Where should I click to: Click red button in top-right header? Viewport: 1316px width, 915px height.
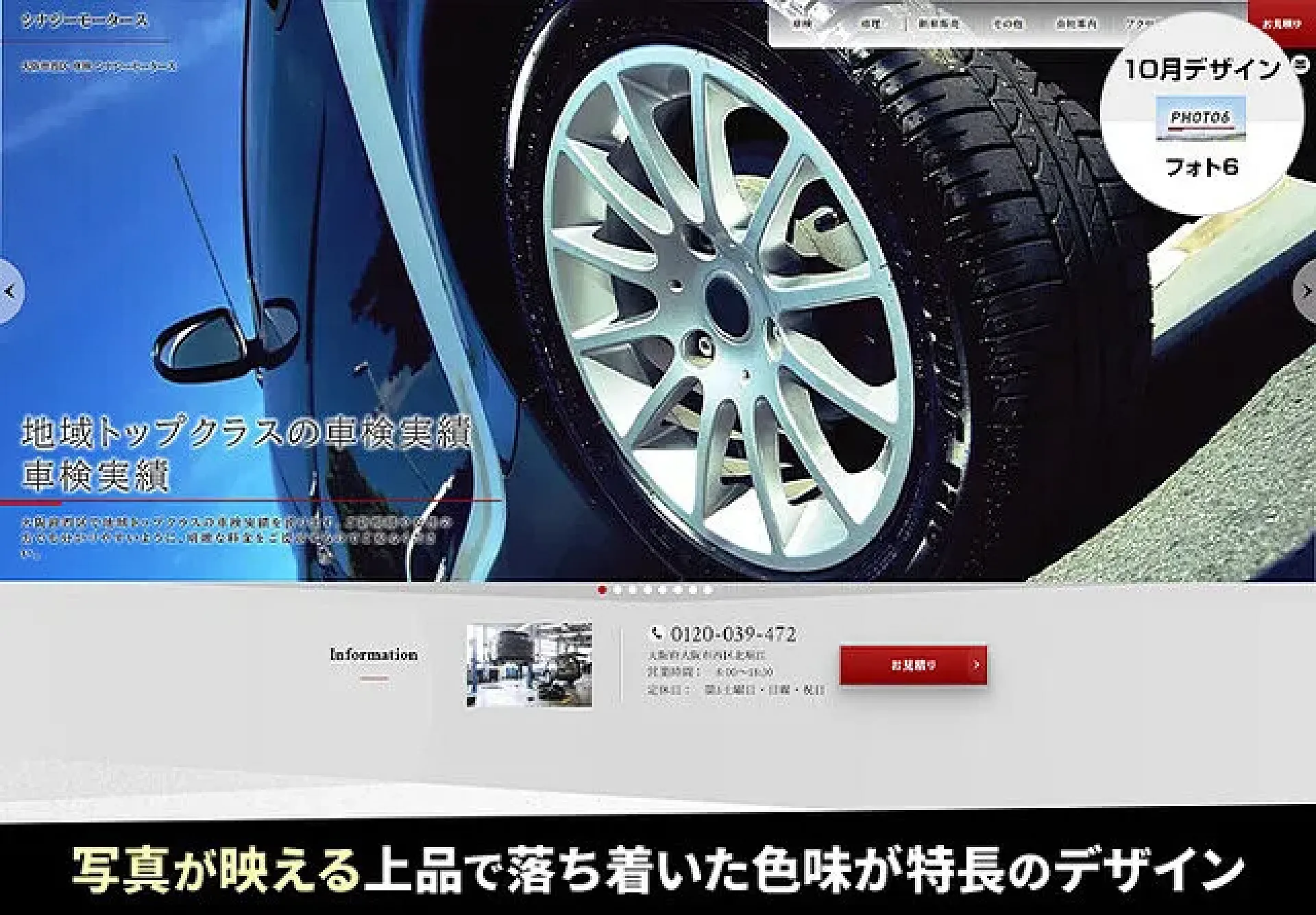1281,24
